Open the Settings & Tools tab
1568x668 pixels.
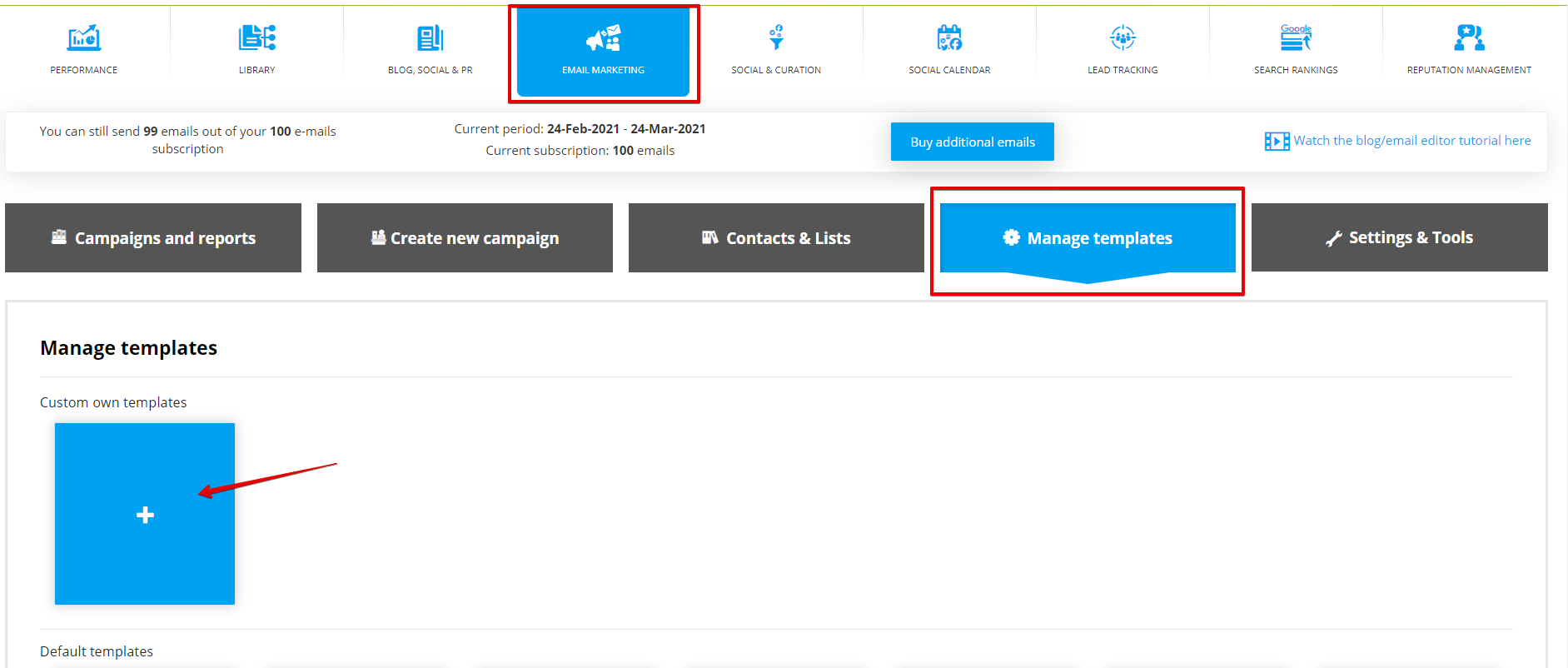pos(1399,237)
